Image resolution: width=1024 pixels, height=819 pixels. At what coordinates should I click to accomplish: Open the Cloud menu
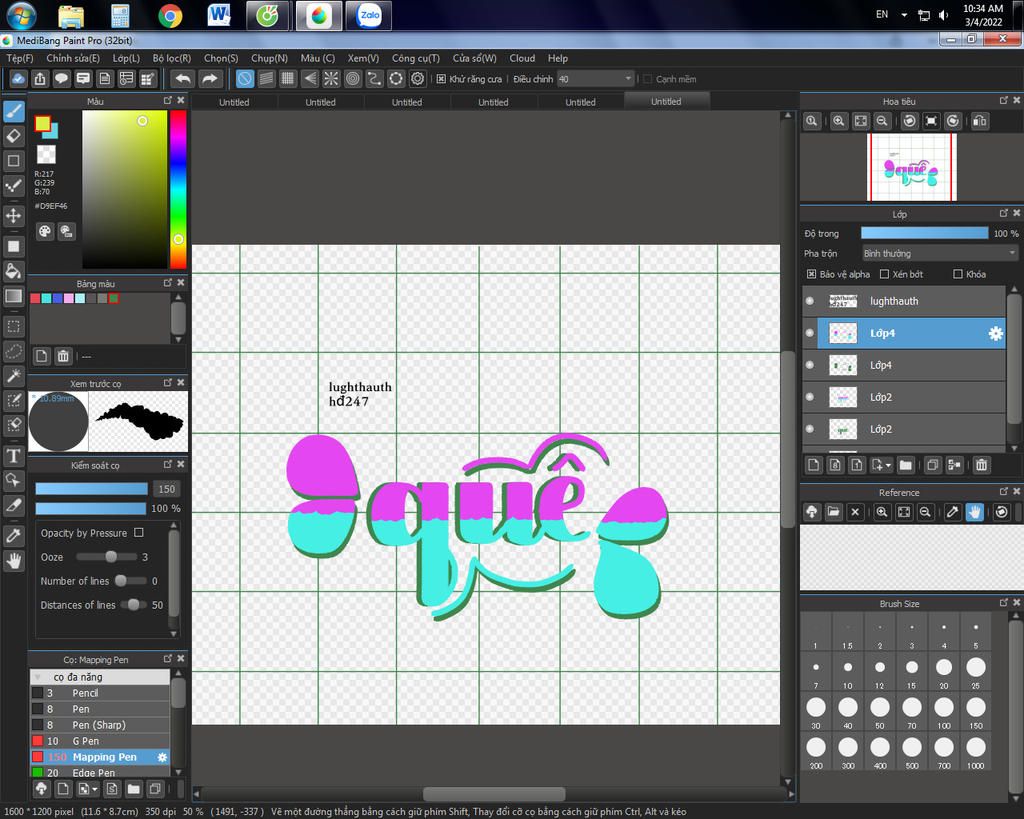point(522,58)
